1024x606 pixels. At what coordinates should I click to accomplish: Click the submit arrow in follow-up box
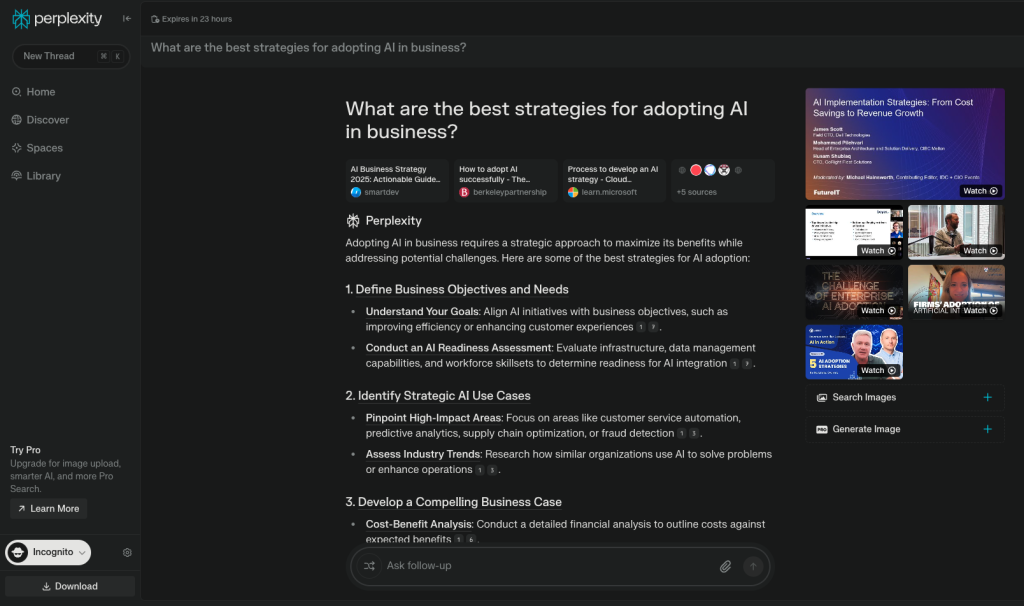753,566
